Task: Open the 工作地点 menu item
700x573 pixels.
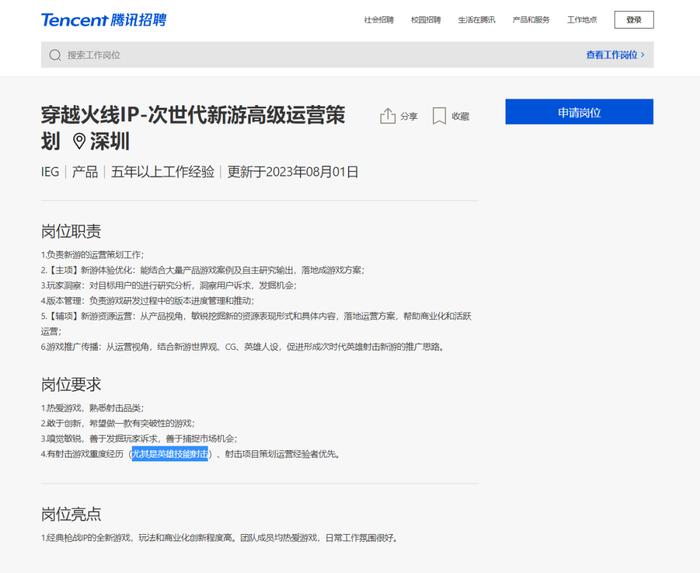Action: (582, 20)
